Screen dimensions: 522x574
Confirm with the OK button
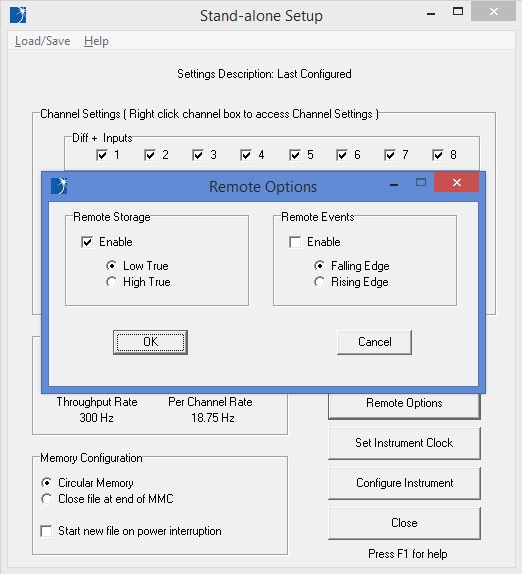[x=150, y=342]
